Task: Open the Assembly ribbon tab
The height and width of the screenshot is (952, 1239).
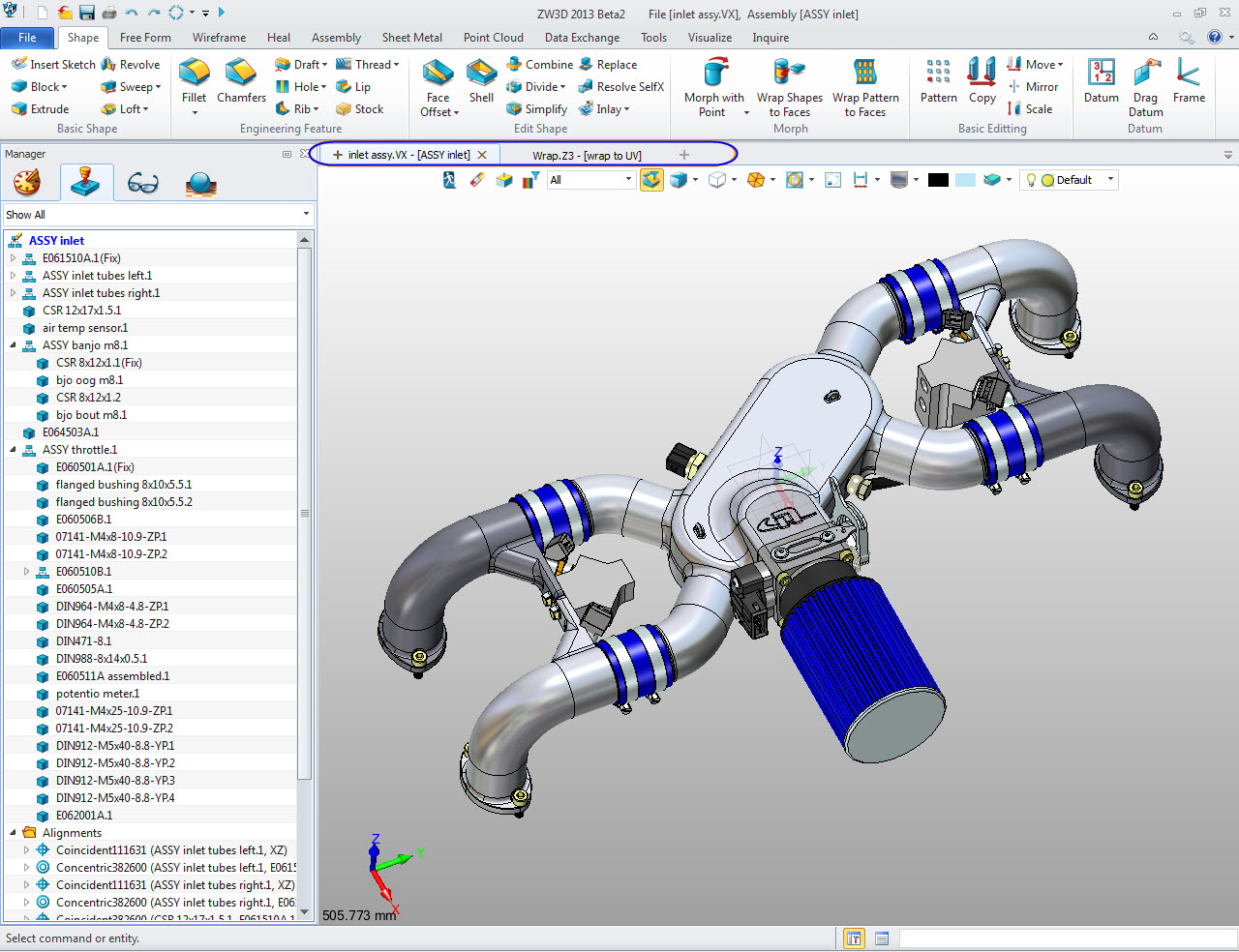Action: [x=336, y=38]
